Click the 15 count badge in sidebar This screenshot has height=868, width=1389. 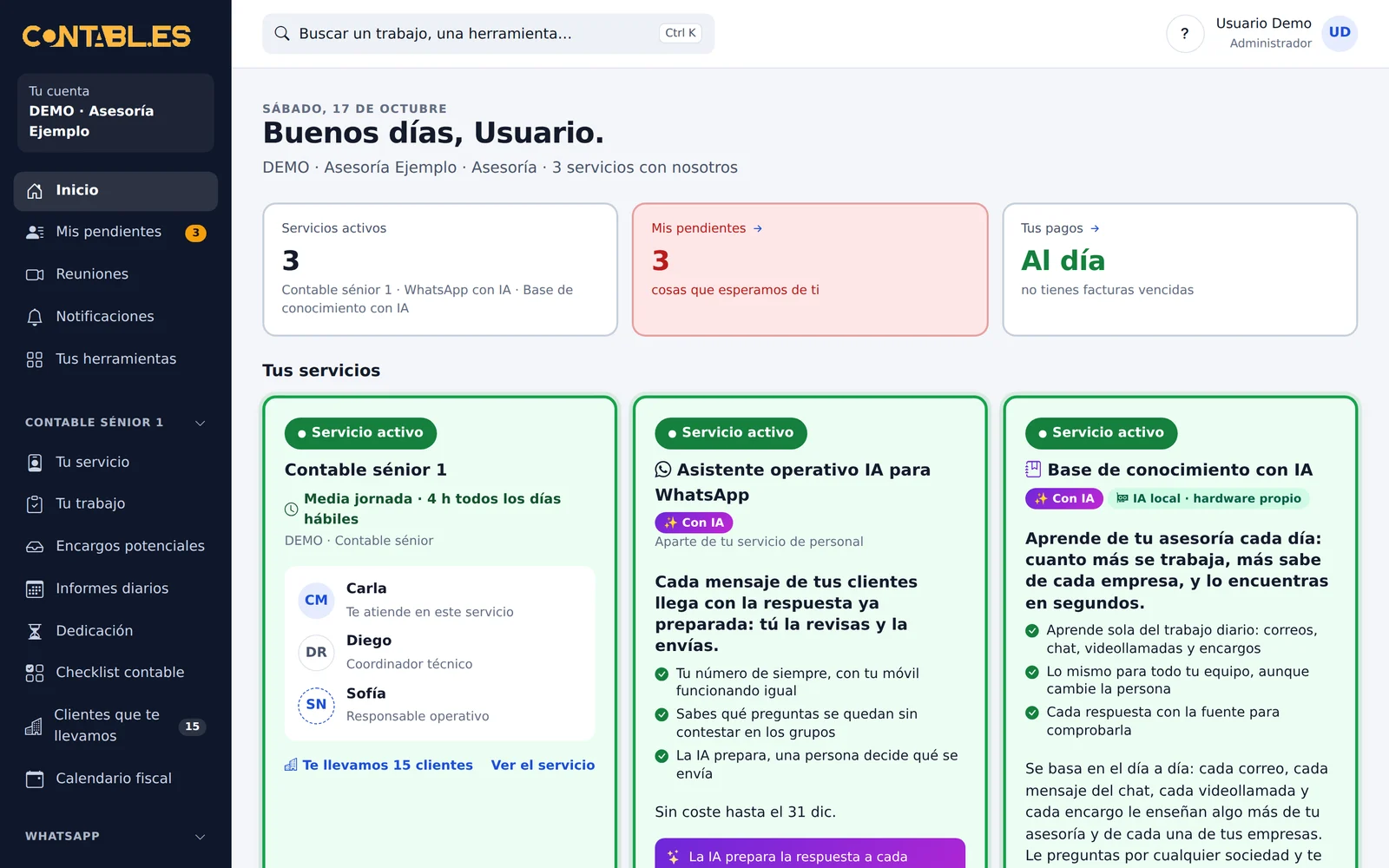193,727
